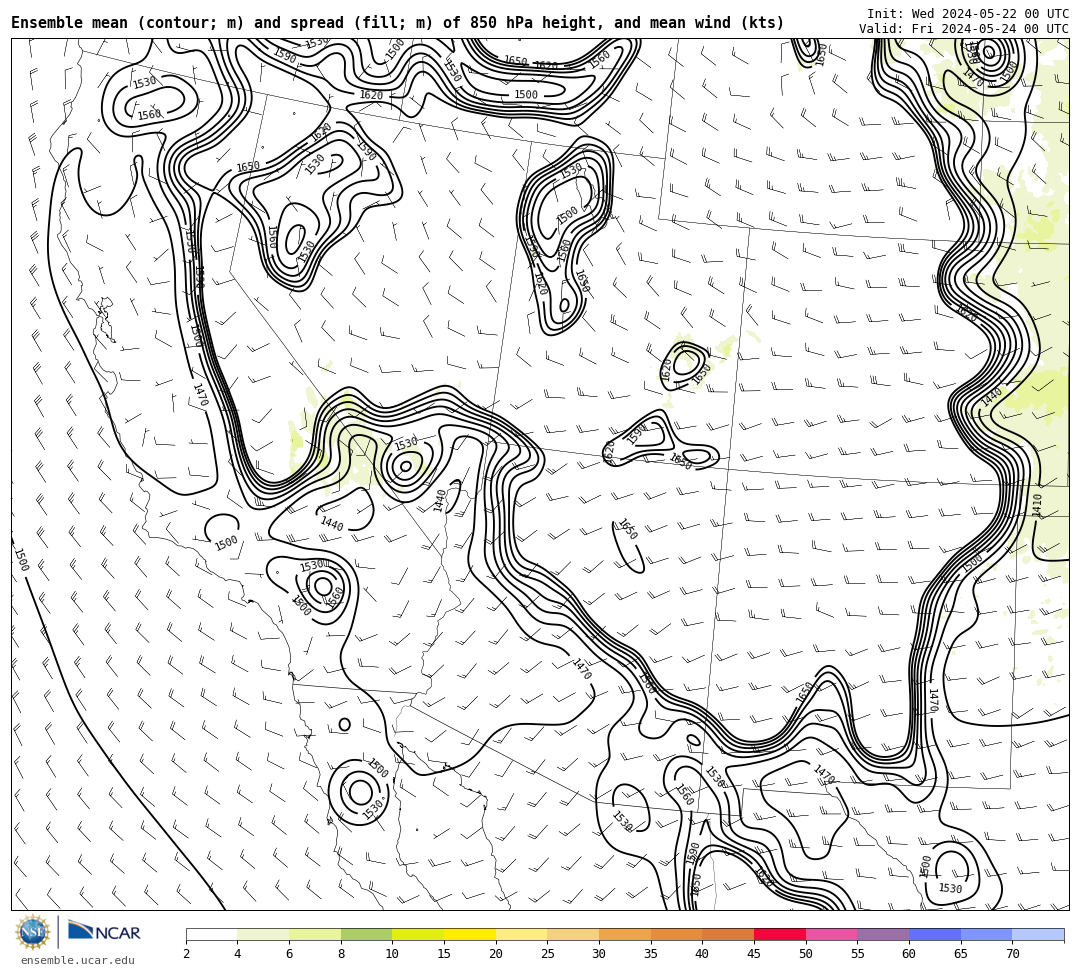
Task: Select the yellow-green 10–15 colorbar segment
Action: pyautogui.click(x=418, y=934)
